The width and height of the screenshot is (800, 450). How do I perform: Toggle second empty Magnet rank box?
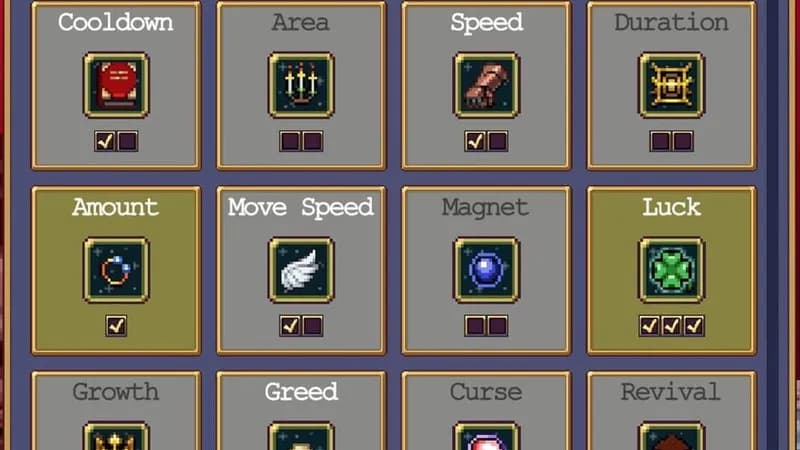pyautogui.click(x=498, y=326)
